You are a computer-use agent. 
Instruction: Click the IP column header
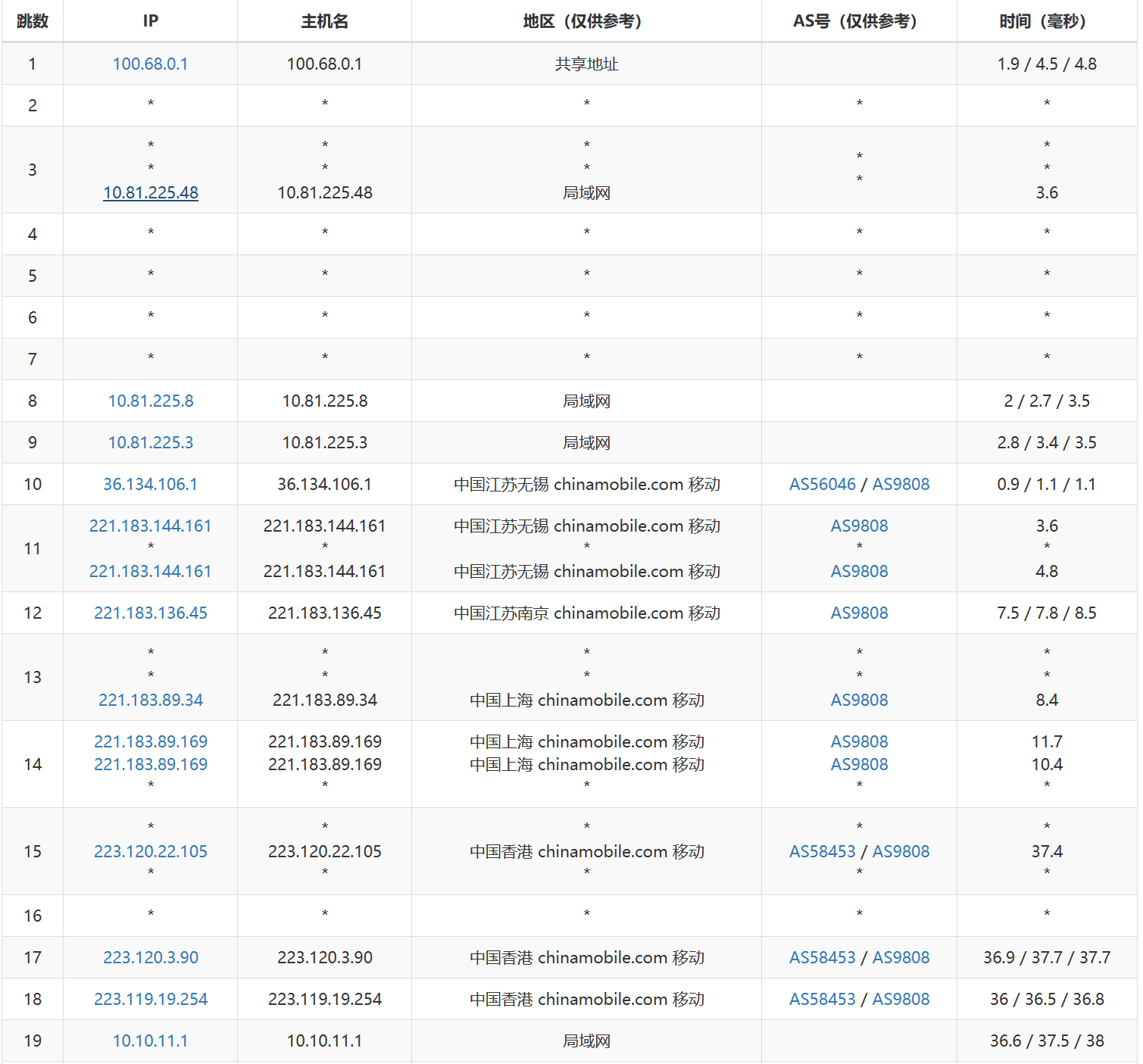coord(151,21)
